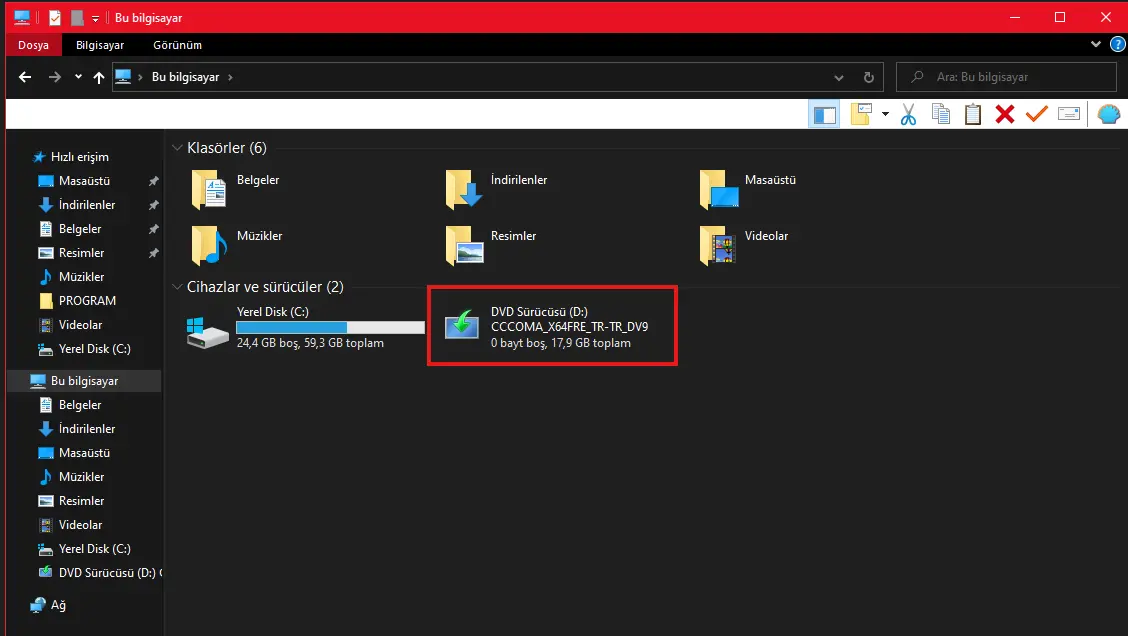Select Yerel Disk (C:) under Hızlı erişim
Image resolution: width=1128 pixels, height=636 pixels.
(94, 349)
